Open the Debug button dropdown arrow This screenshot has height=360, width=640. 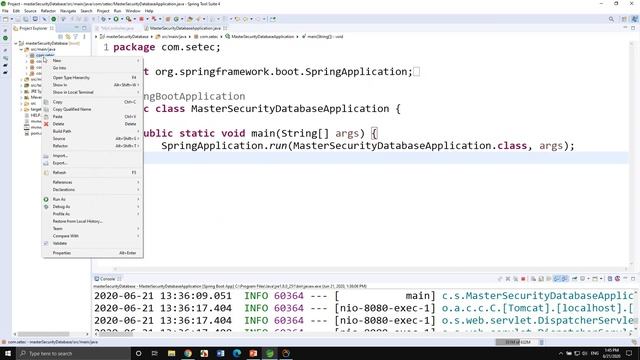[109, 19]
